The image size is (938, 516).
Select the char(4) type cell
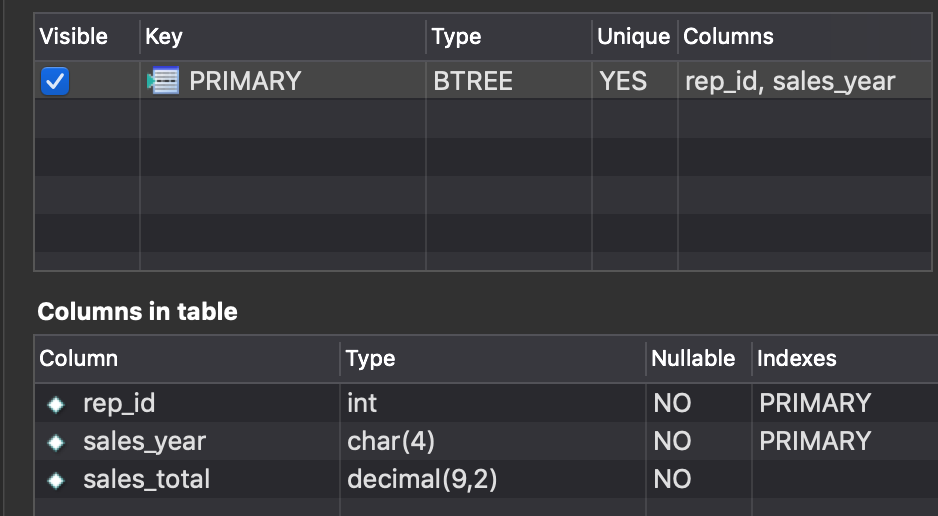pos(391,441)
